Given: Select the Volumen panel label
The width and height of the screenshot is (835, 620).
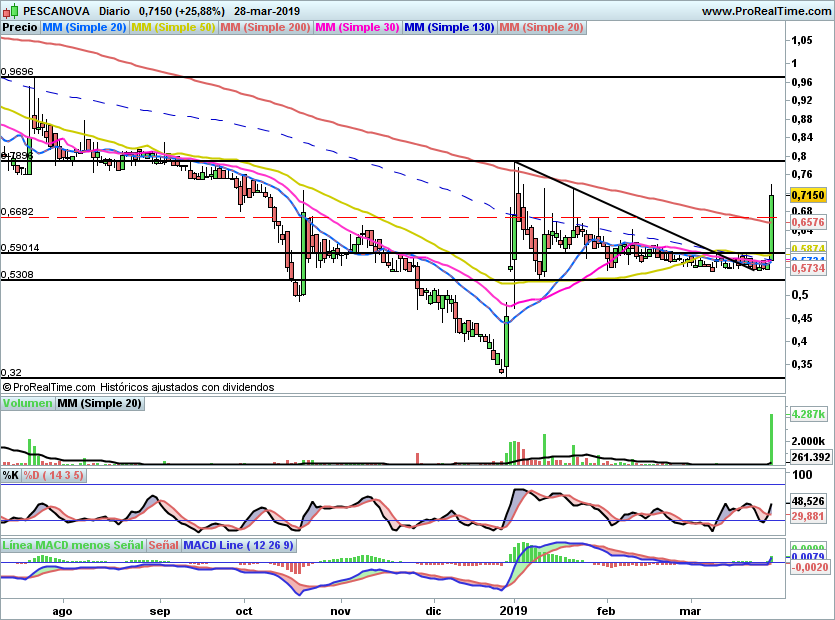Looking at the screenshot, I should [x=27, y=404].
